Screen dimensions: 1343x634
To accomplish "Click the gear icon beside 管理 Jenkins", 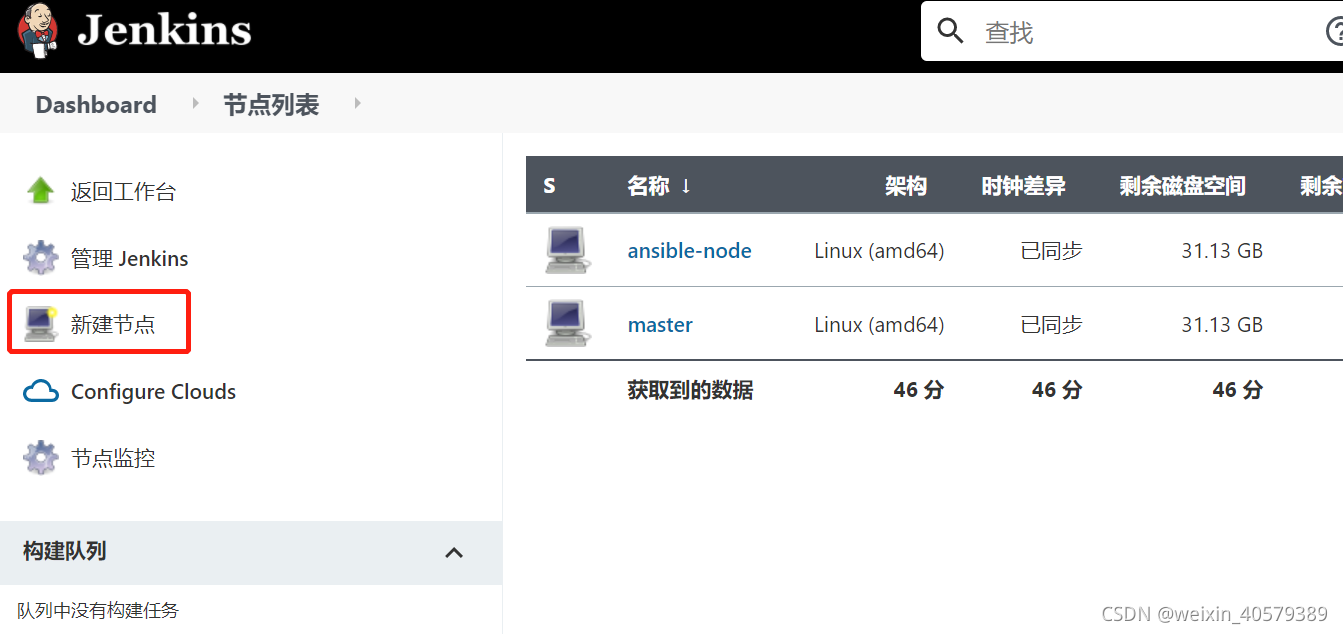I will click(41, 258).
